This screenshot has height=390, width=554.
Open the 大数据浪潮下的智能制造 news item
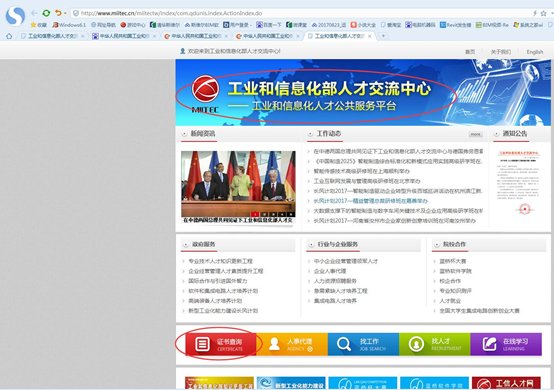pyautogui.click(x=398, y=211)
